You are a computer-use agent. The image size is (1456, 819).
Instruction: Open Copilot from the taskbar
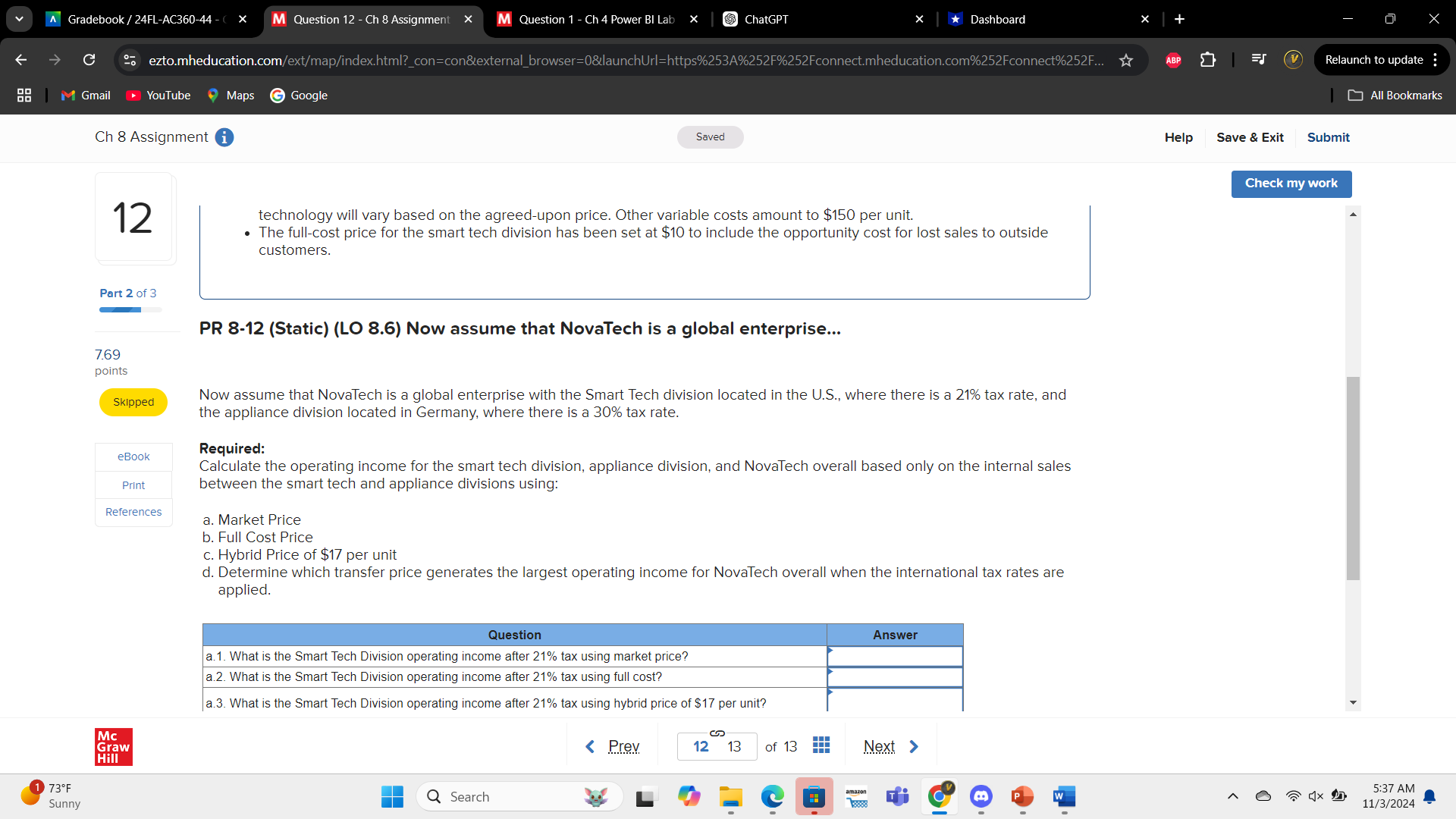[x=689, y=797]
